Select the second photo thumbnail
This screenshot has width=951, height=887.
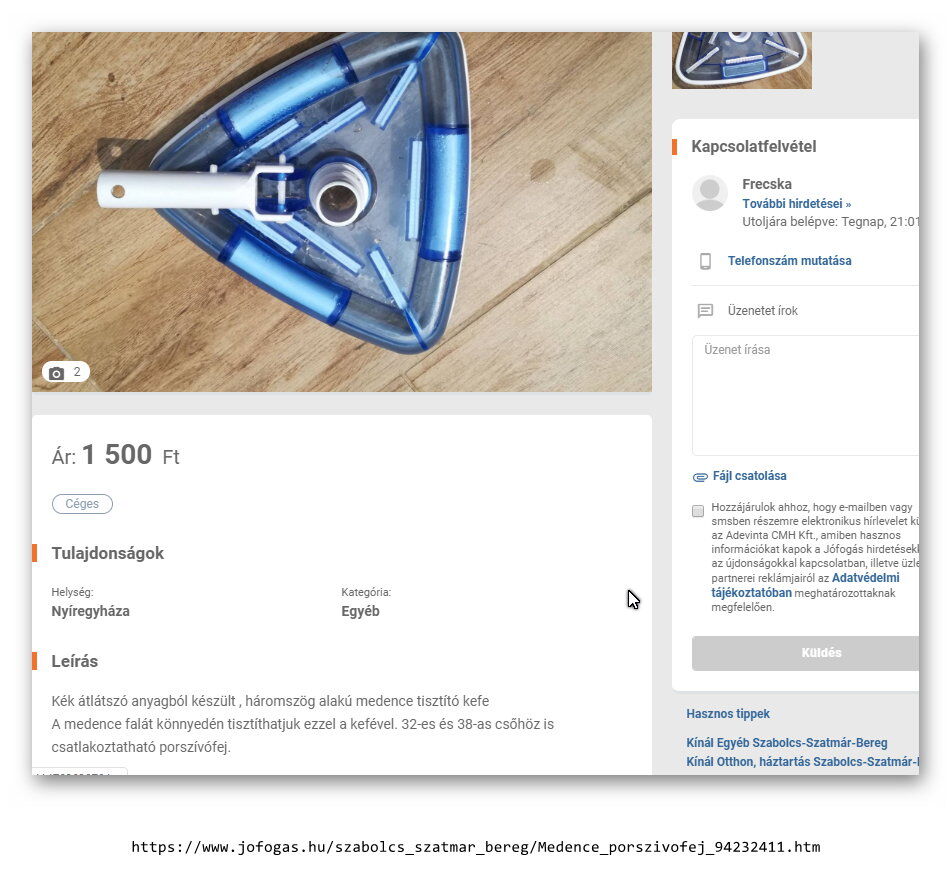click(x=742, y=60)
